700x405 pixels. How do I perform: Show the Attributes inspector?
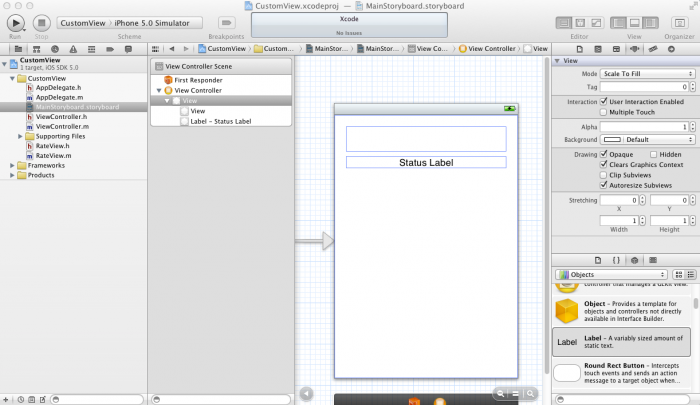pos(634,49)
